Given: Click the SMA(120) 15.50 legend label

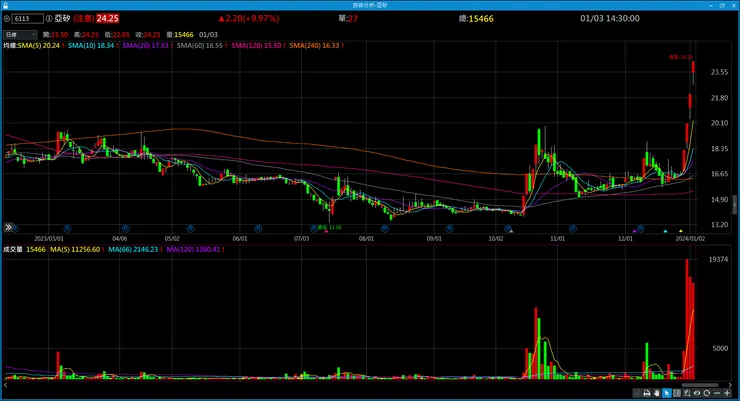Looking at the screenshot, I should (x=256, y=46).
